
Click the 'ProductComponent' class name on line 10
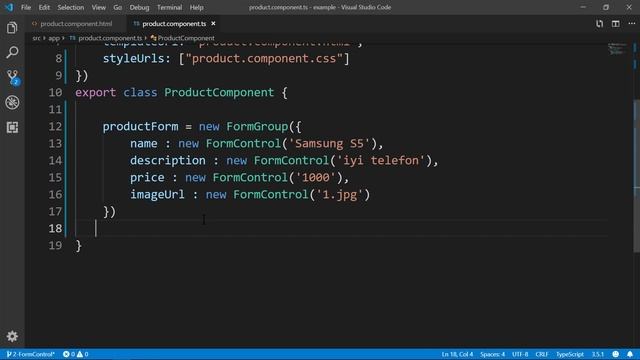pos(219,93)
